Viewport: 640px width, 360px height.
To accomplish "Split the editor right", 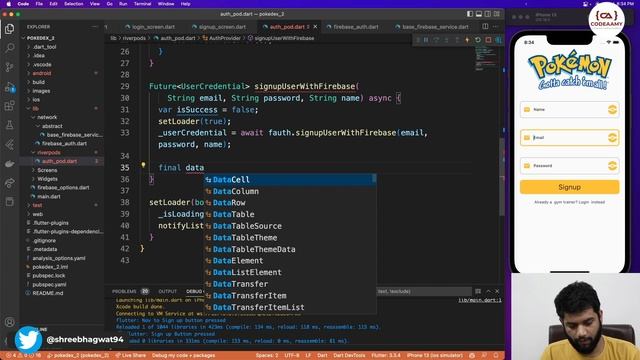I will coord(485,27).
